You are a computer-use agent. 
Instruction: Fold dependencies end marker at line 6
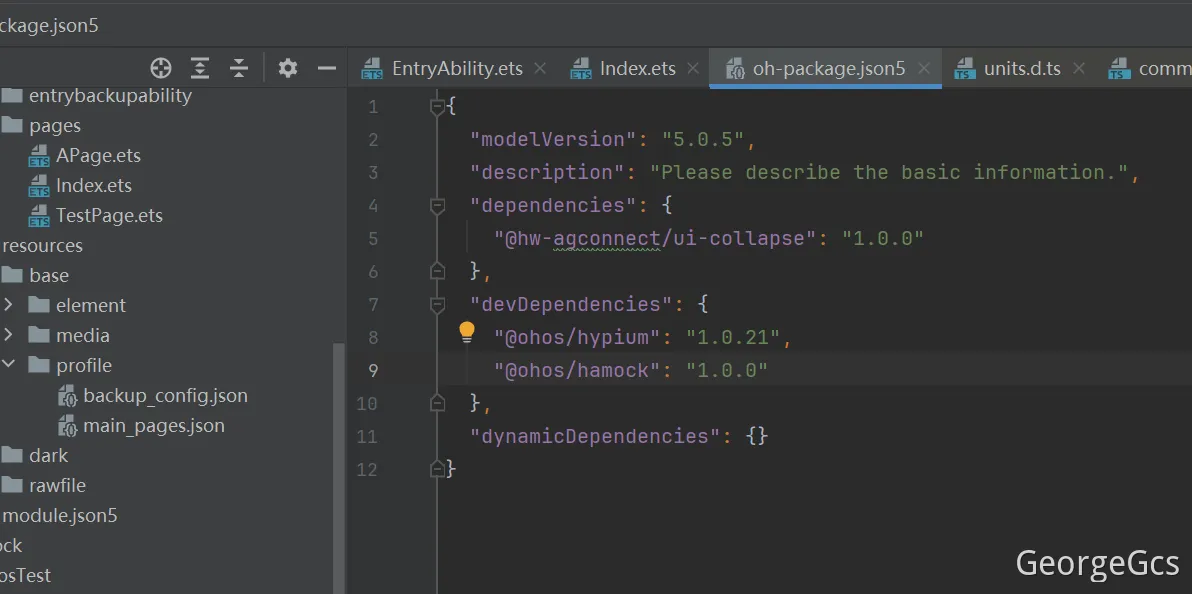[437, 271]
